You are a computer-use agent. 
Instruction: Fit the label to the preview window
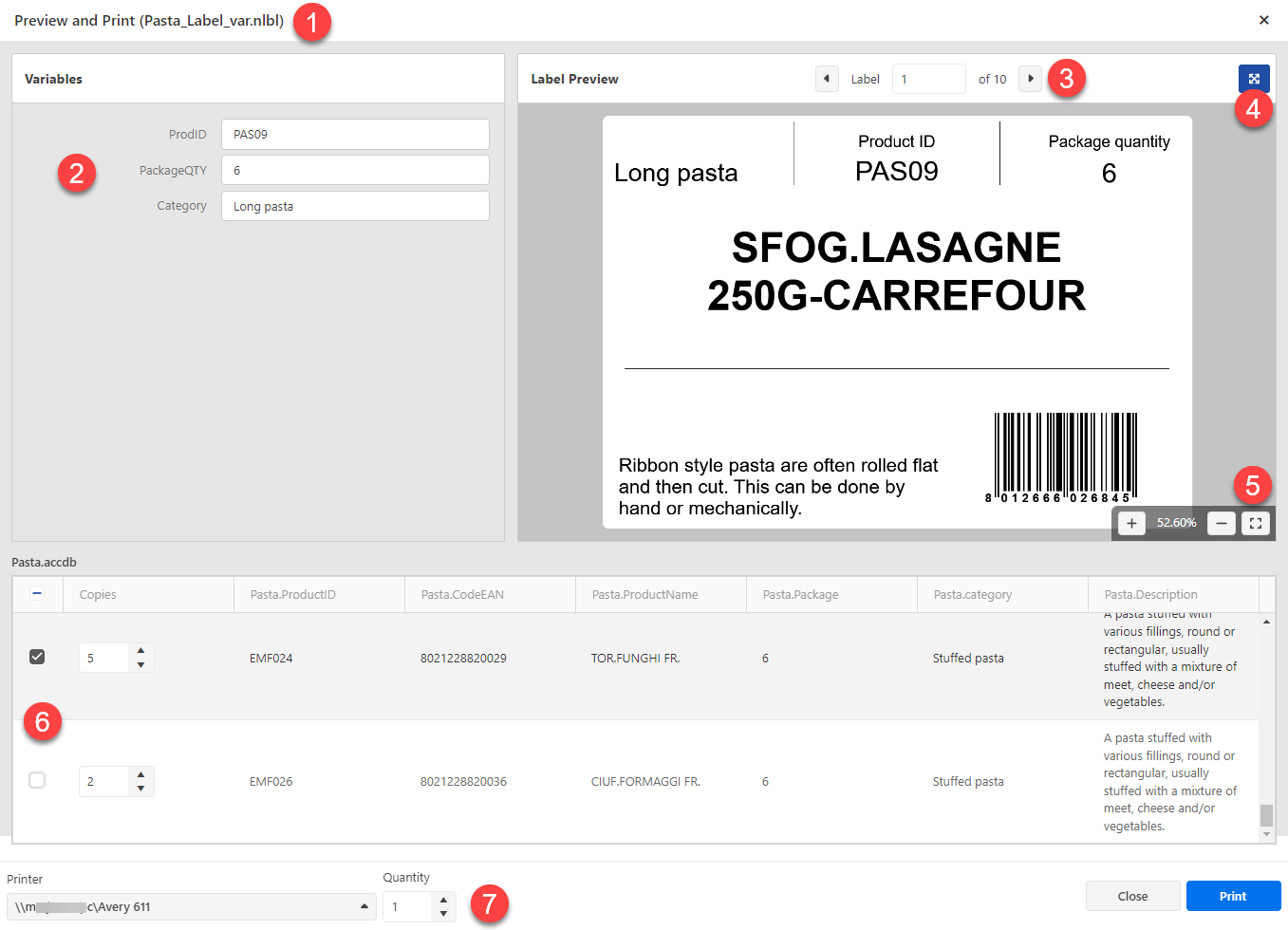pyautogui.click(x=1255, y=523)
